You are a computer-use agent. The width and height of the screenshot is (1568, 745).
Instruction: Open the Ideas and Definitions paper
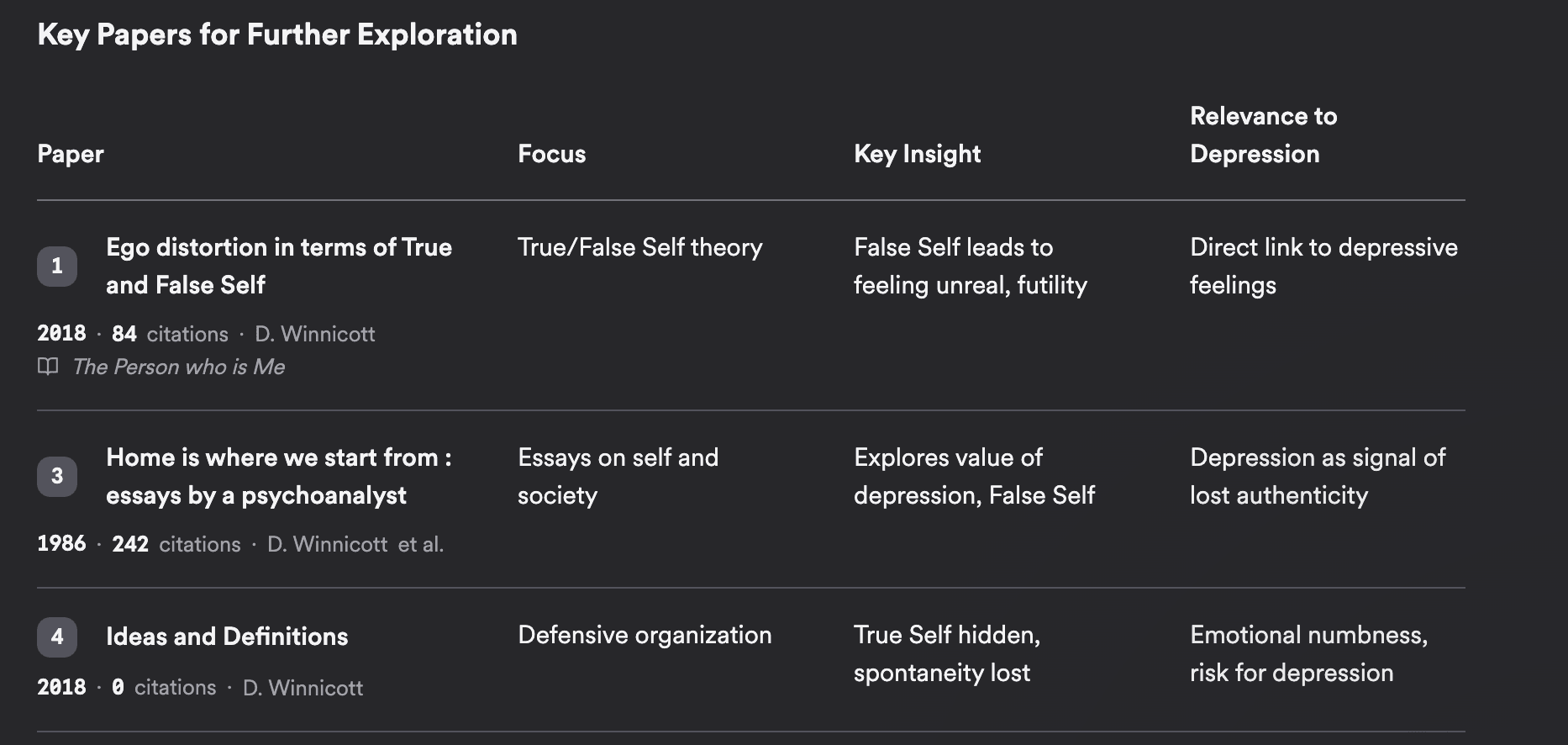[227, 637]
